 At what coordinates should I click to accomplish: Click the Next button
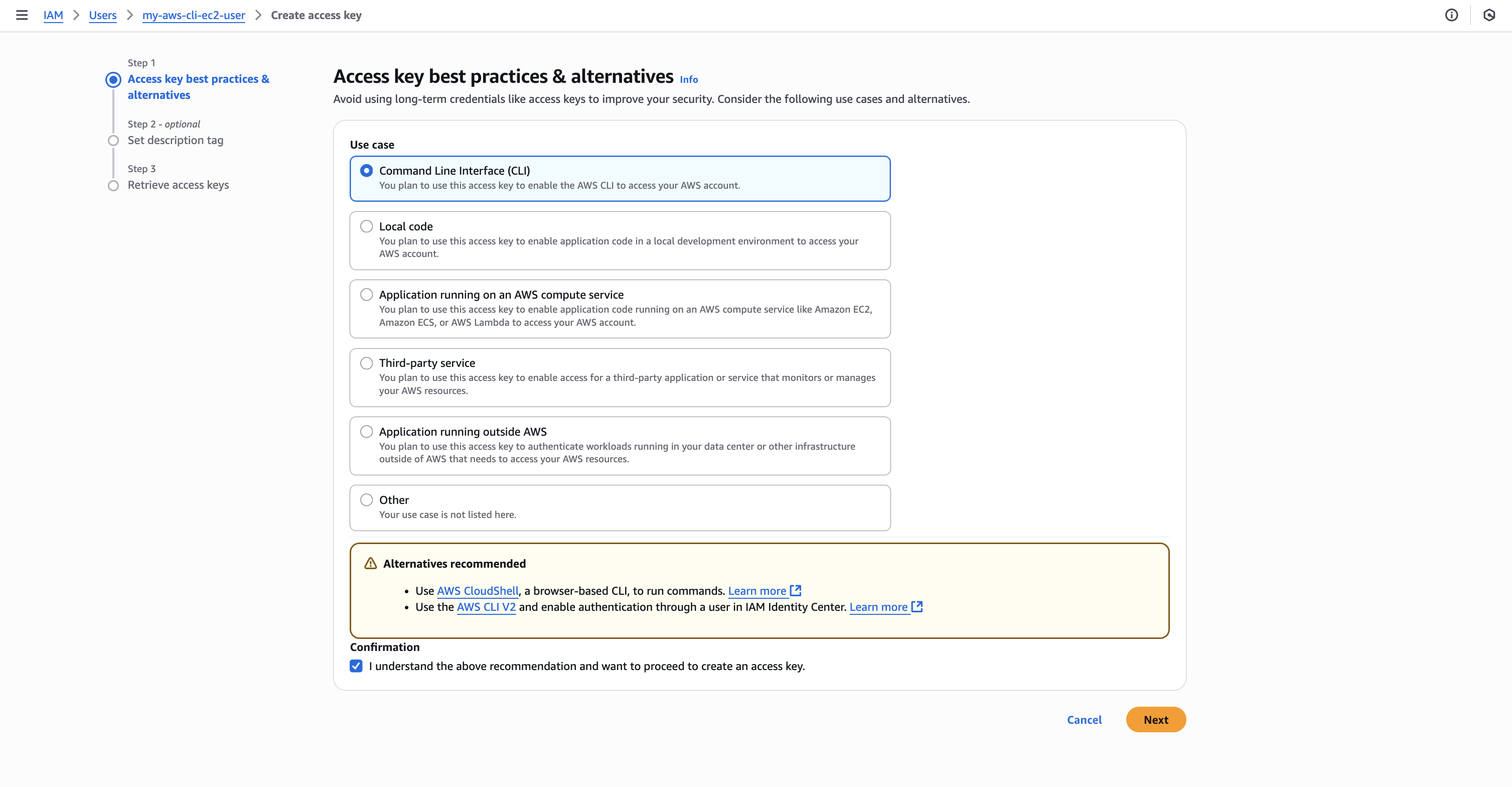point(1156,719)
